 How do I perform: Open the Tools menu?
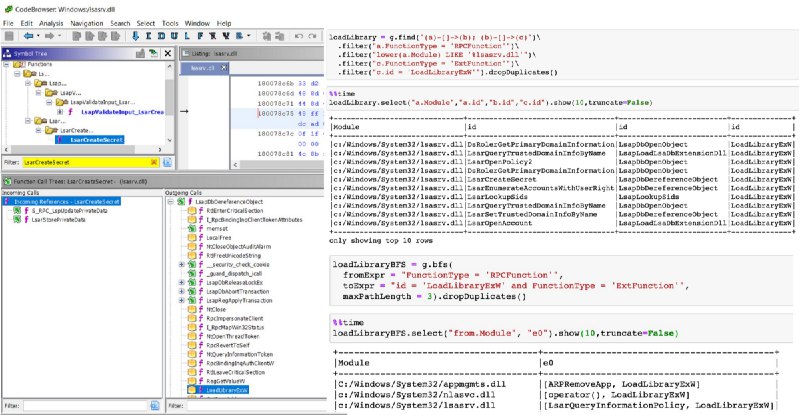[170, 23]
